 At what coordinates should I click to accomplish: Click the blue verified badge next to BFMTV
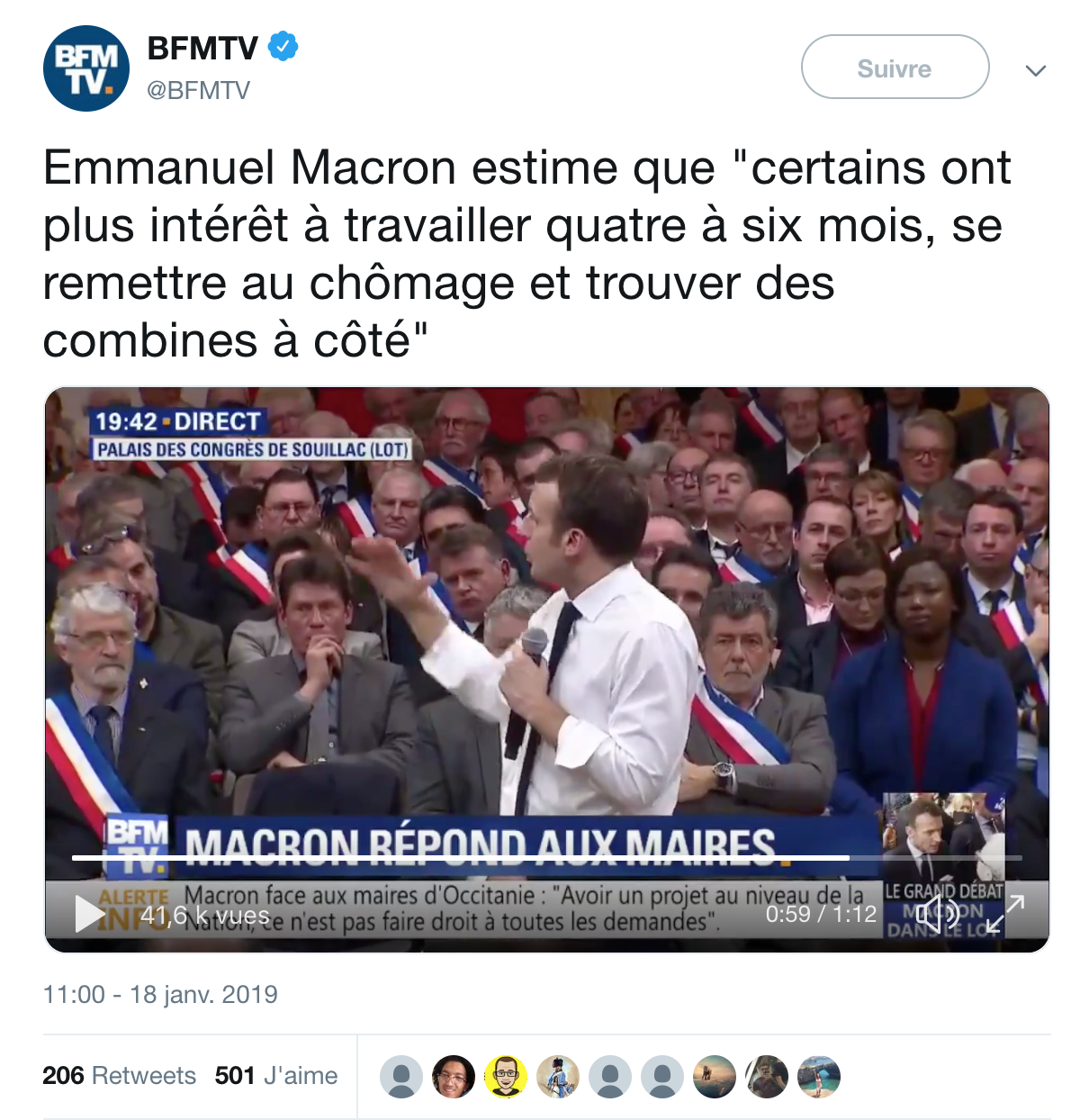pos(283,47)
